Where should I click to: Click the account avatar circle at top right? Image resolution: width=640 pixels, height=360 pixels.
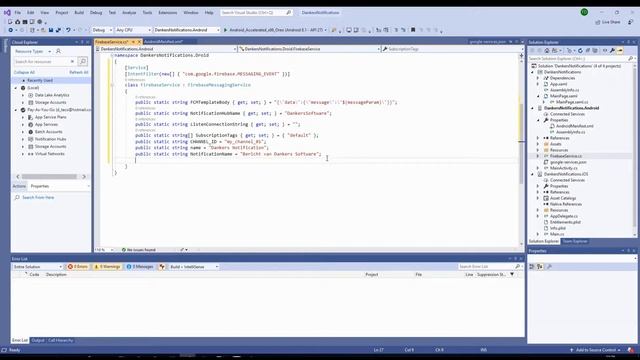[584, 12]
